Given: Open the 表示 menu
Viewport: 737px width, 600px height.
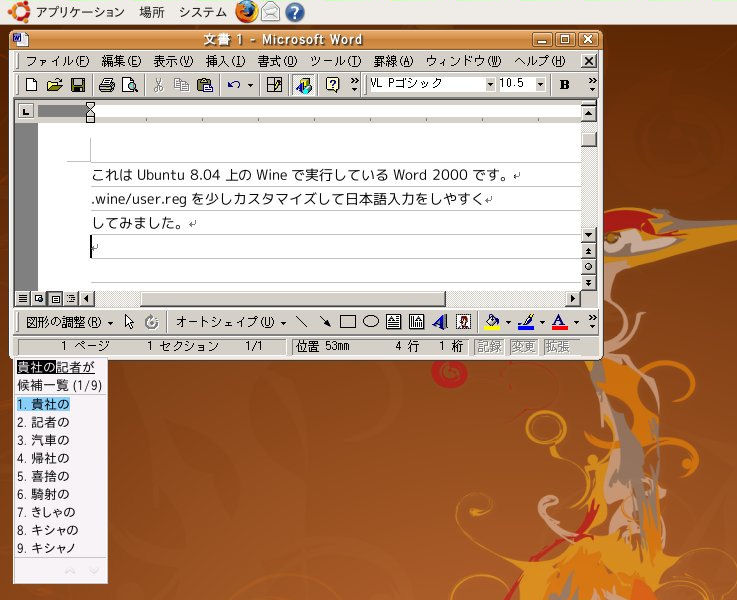Looking at the screenshot, I should (173, 61).
